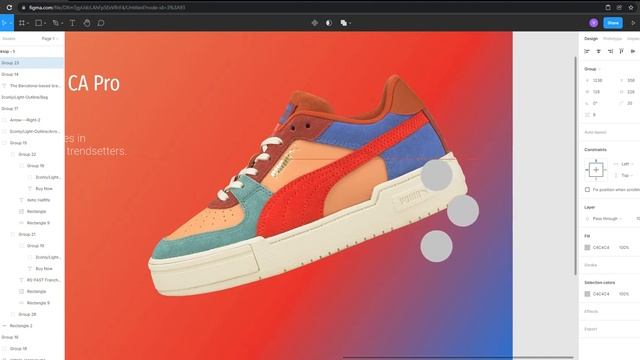This screenshot has width=640, height=360.
Task: Select the Group 22 layer
Action: point(32,154)
